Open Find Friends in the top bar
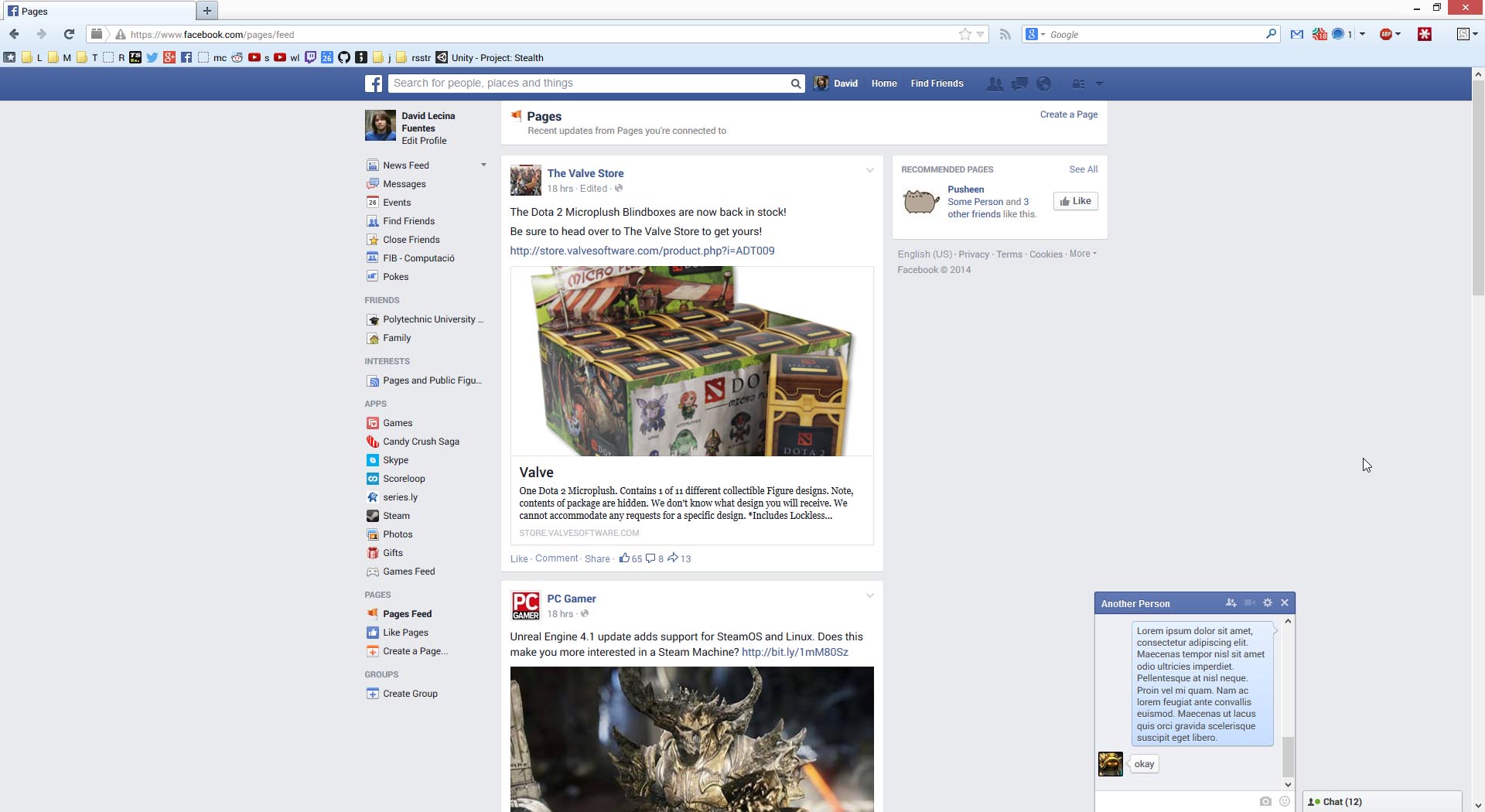 tap(937, 84)
